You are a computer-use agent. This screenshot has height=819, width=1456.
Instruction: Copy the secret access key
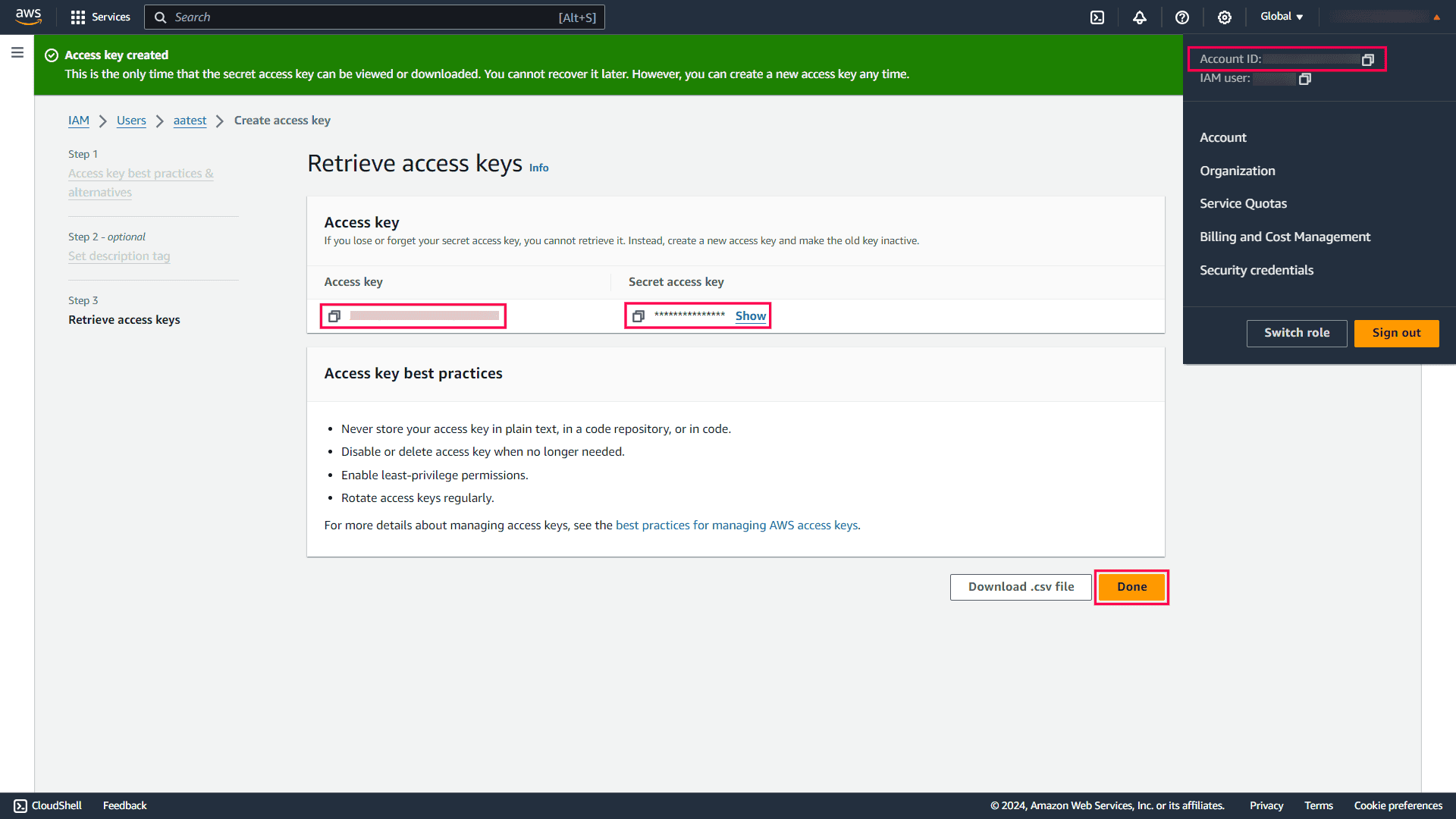tap(639, 315)
